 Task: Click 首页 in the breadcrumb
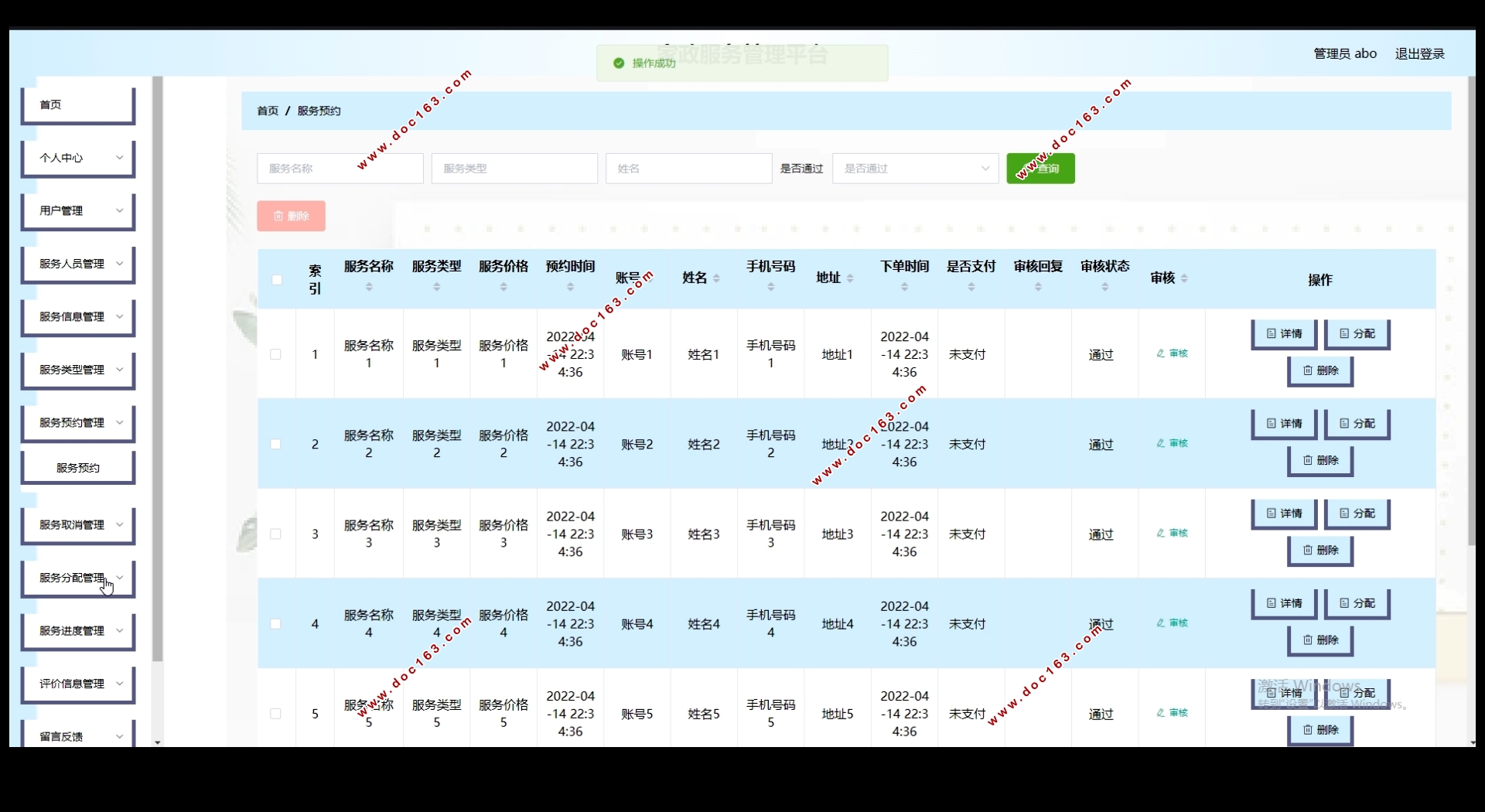[268, 111]
